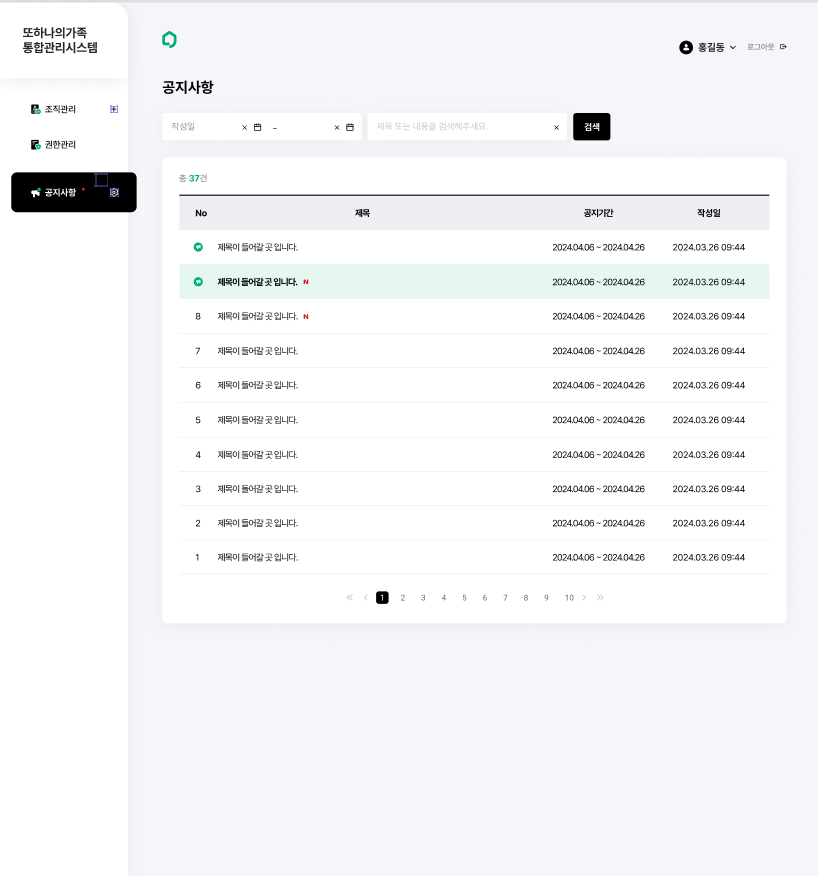Click the megaphone icon beside 공지사항
The height and width of the screenshot is (876, 818).
(36, 193)
